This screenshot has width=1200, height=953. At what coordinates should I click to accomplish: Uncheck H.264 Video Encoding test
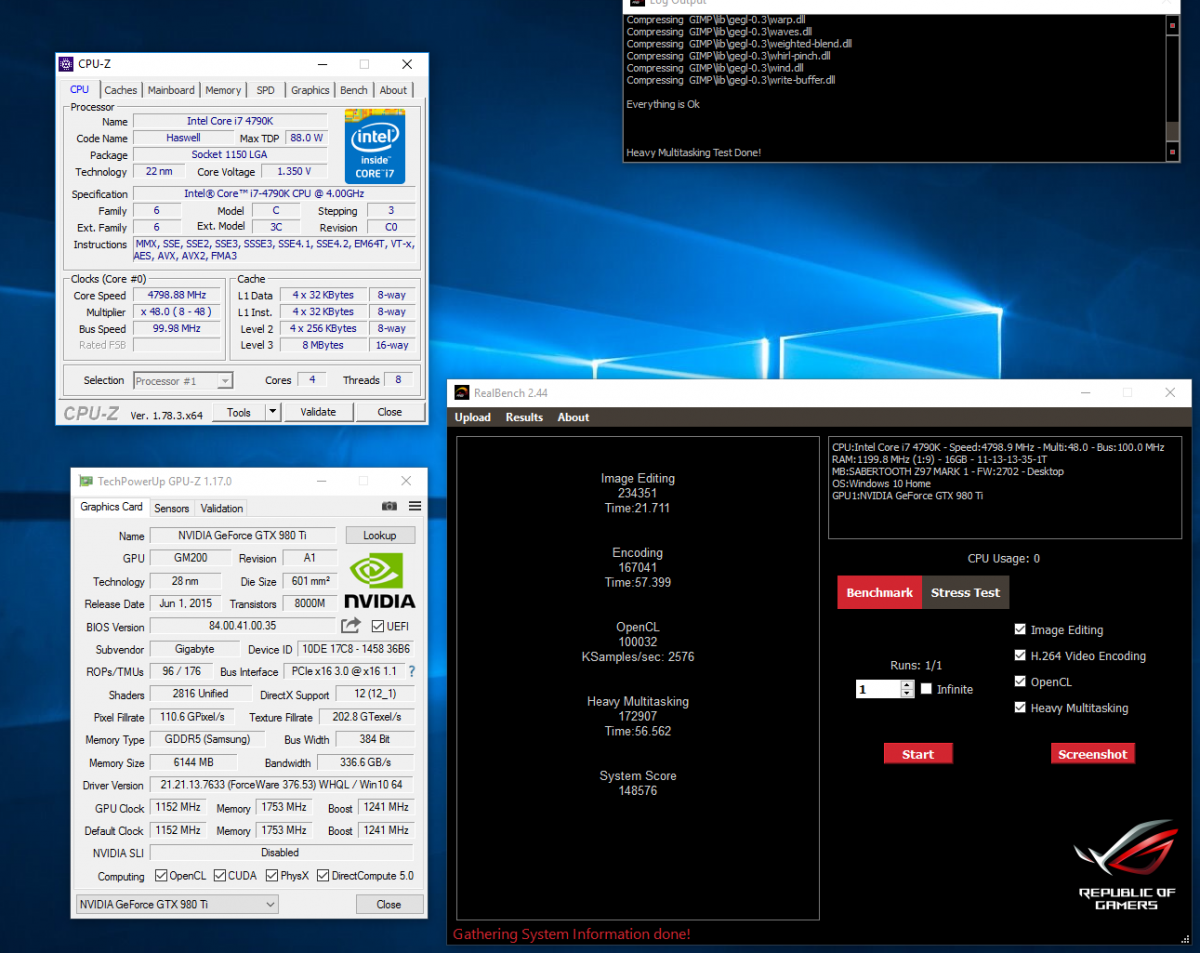tap(1020, 656)
